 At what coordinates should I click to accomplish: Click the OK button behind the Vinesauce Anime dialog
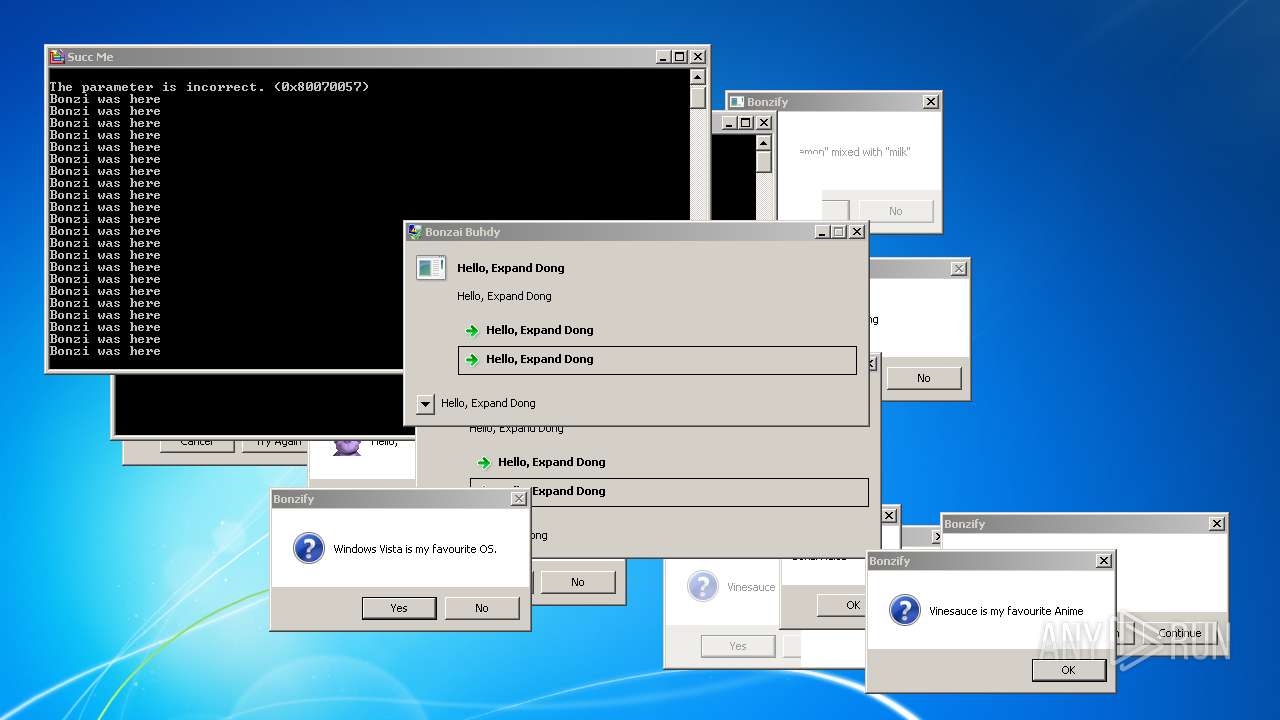[x=842, y=605]
